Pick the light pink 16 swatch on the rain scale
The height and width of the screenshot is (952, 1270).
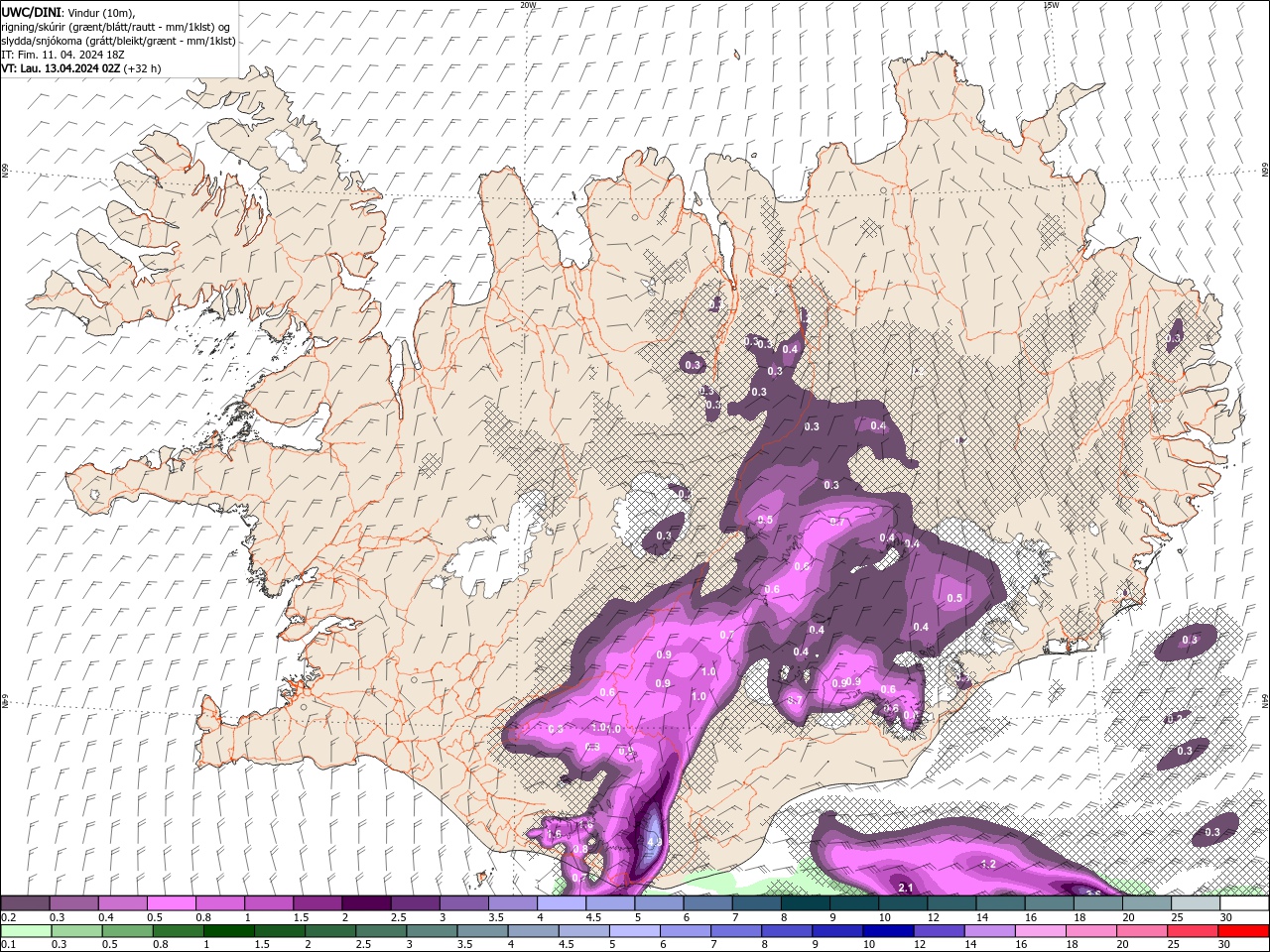pos(1042,931)
